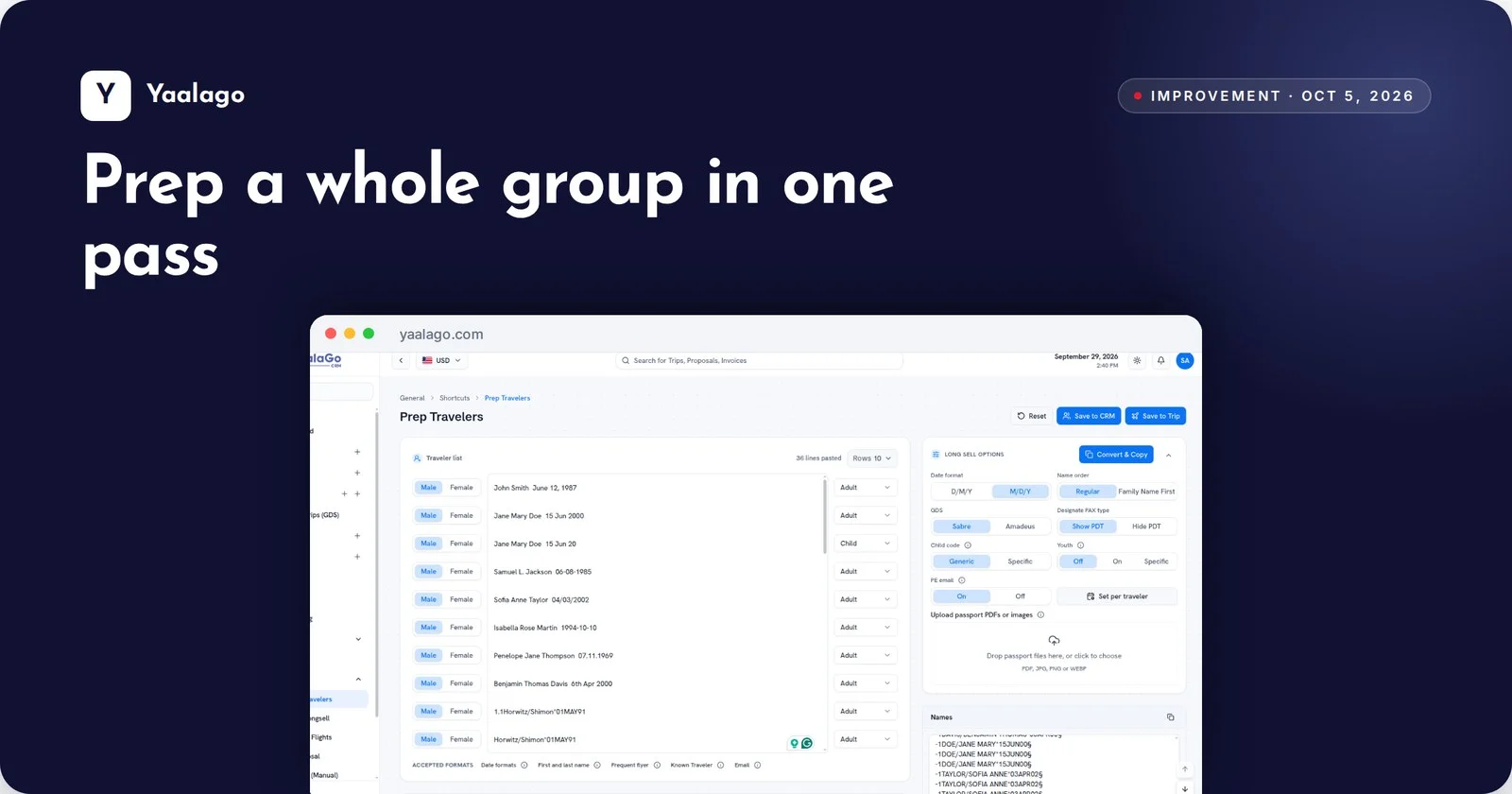The width and height of the screenshot is (1512, 794).
Task: Switch GDS to Amadeus
Action: tap(1020, 526)
